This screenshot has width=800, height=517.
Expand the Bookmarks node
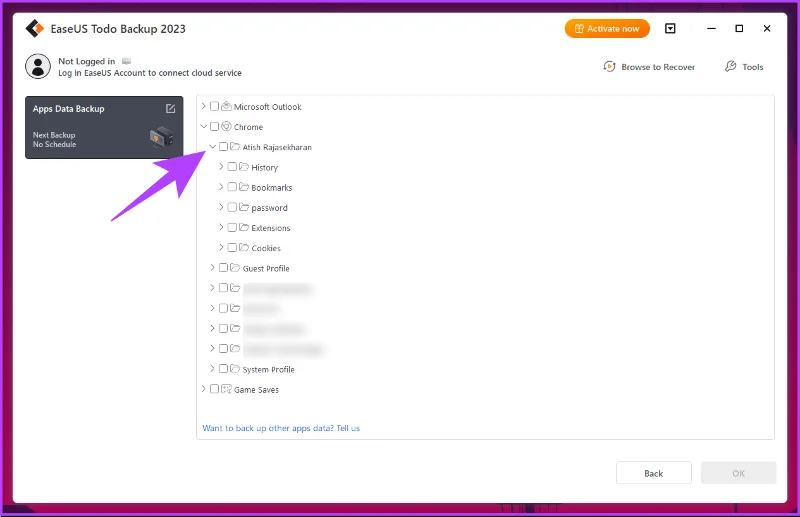pyautogui.click(x=221, y=187)
